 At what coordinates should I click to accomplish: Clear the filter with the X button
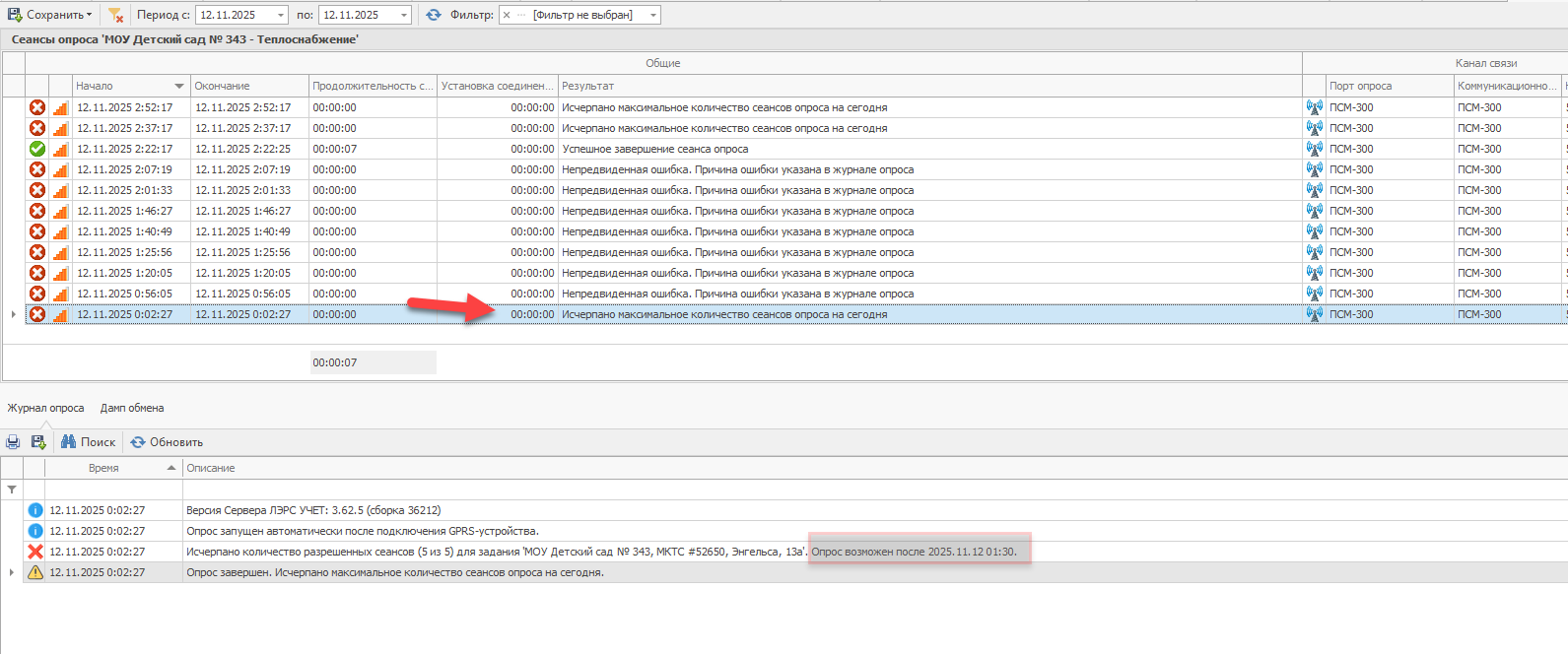tap(507, 15)
